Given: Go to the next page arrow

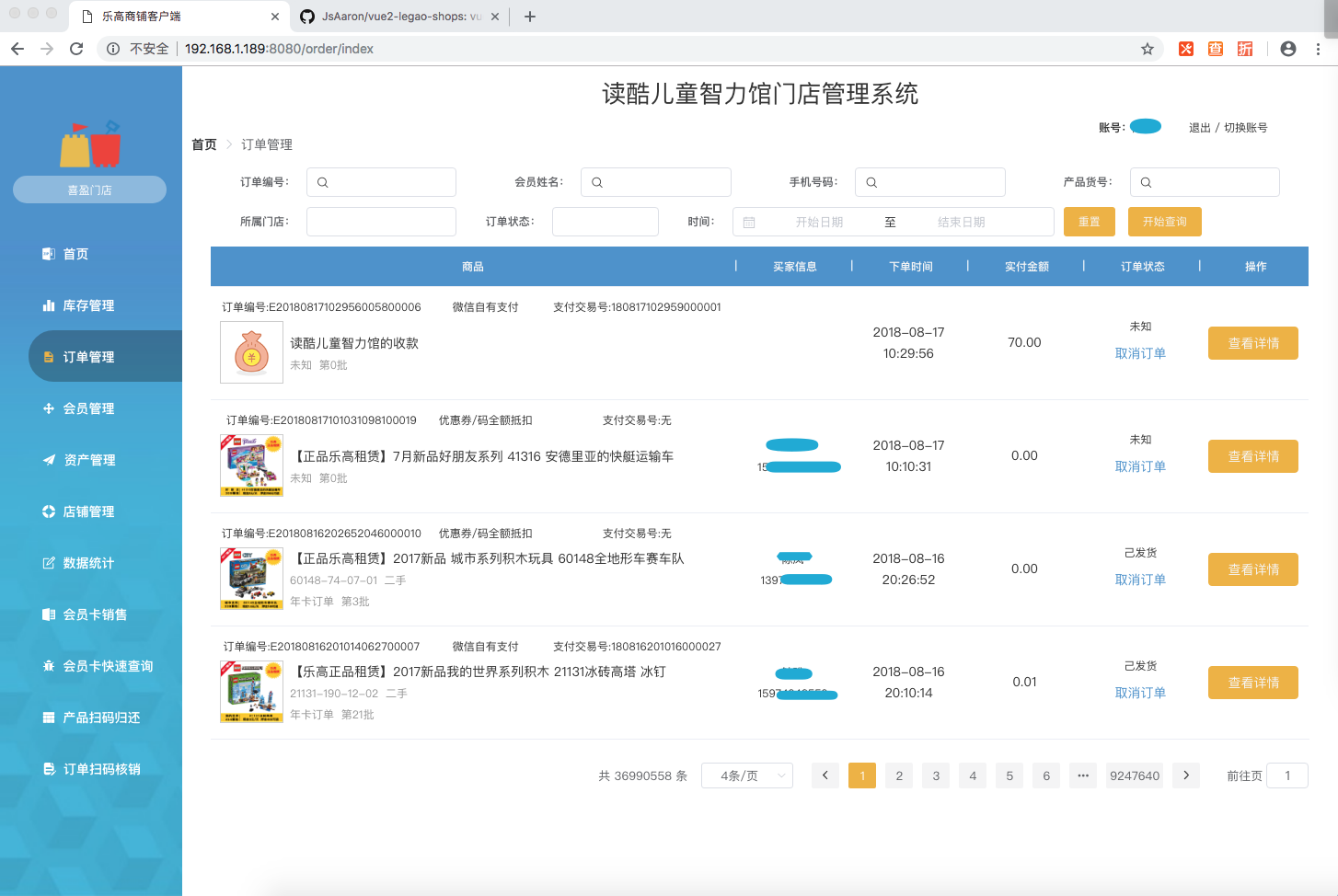Looking at the screenshot, I should tap(1186, 775).
